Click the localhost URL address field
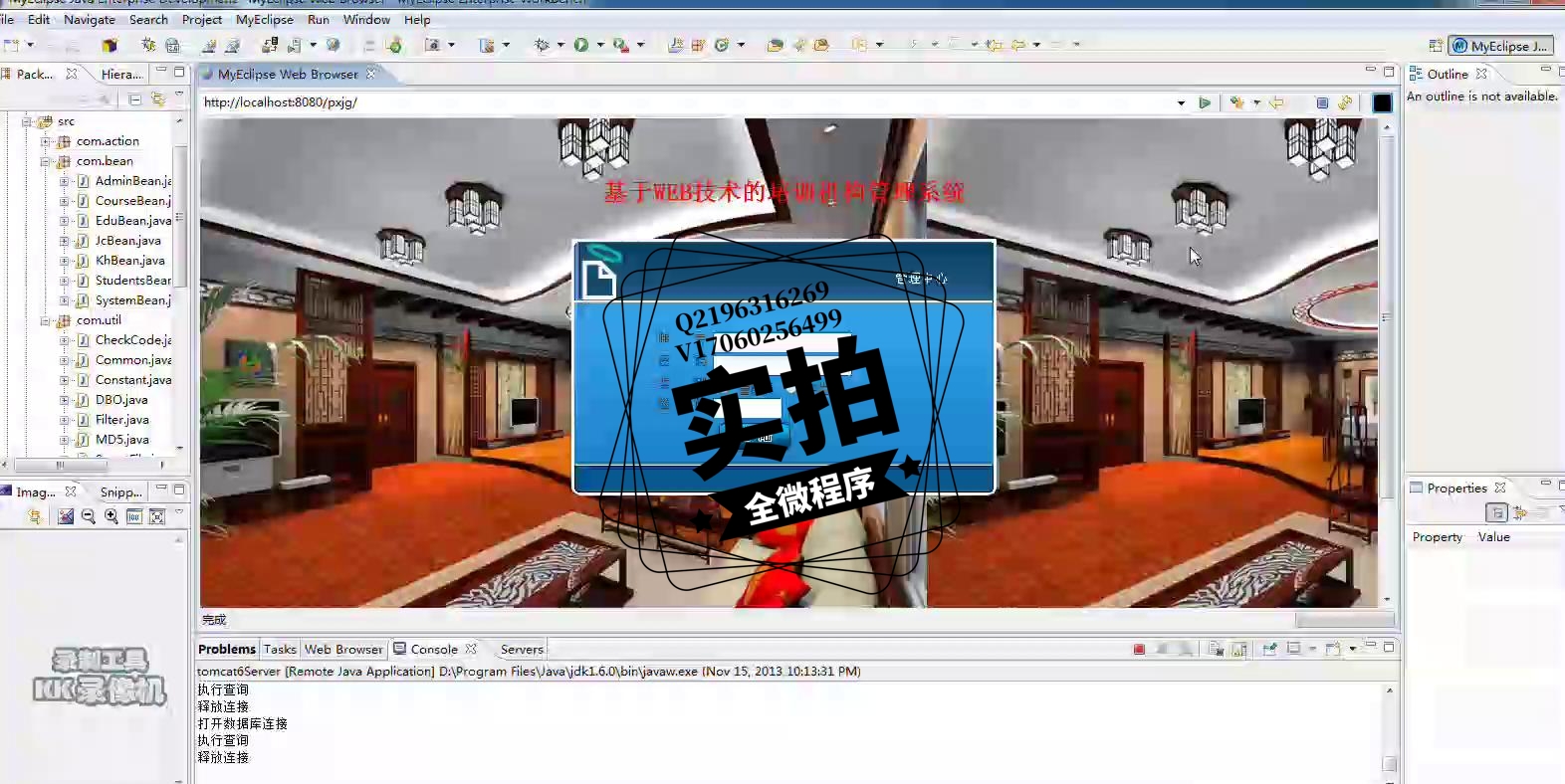The width and height of the screenshot is (1565, 784). [687, 102]
